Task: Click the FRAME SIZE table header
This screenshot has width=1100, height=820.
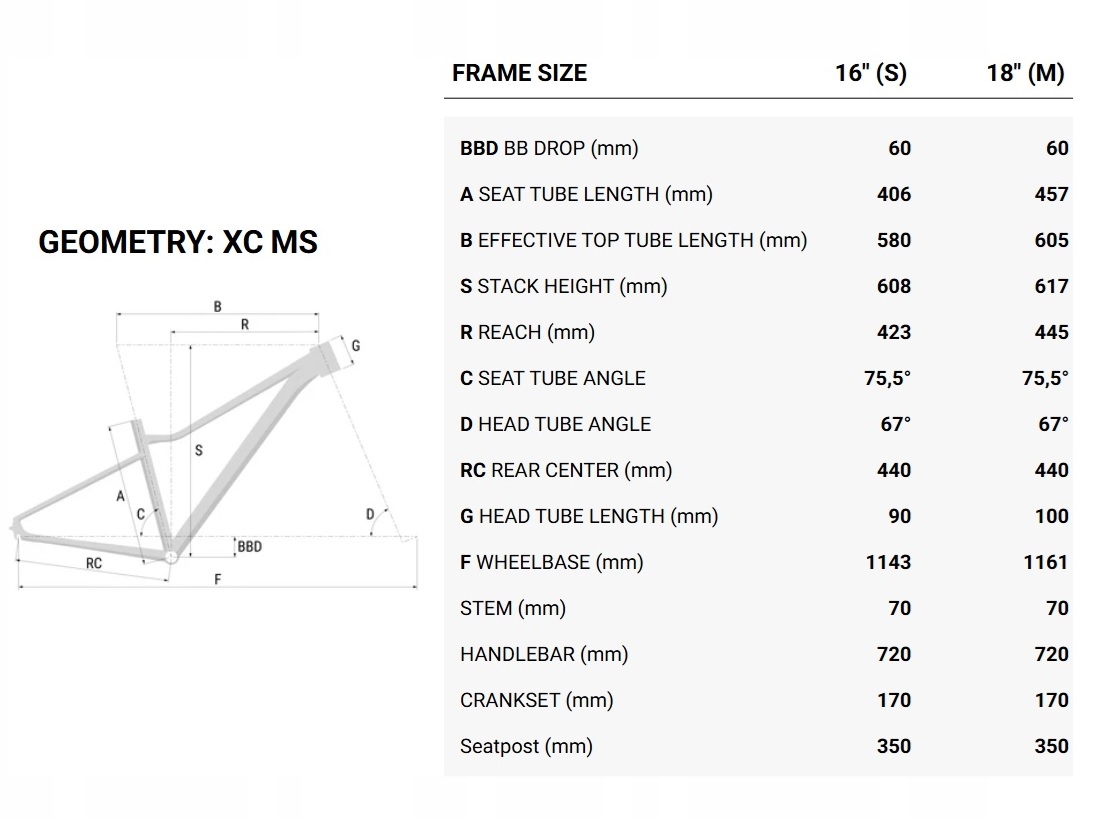Action: pos(519,73)
